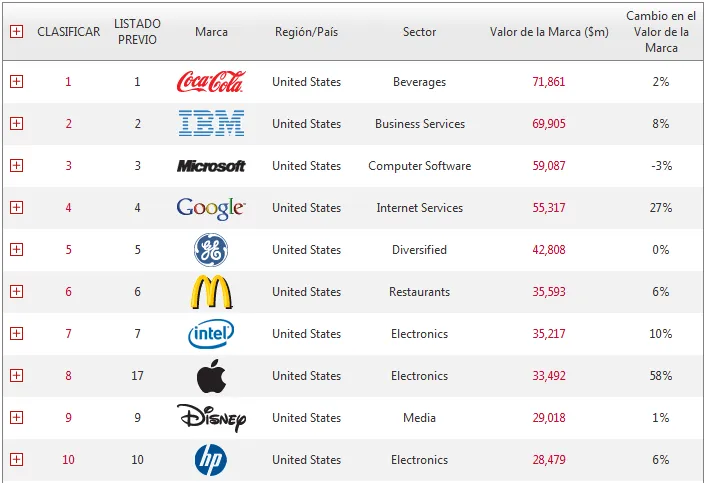Click the McDonald's golden arches logo
The image size is (707, 483).
(211, 292)
